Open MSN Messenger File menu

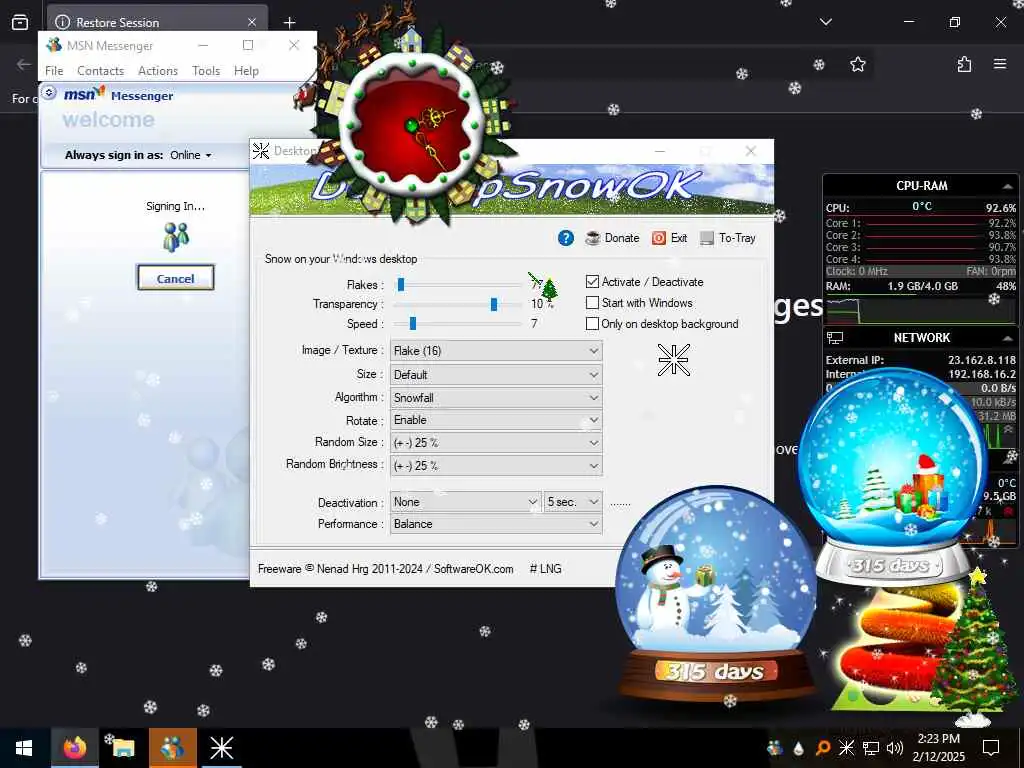tap(54, 71)
